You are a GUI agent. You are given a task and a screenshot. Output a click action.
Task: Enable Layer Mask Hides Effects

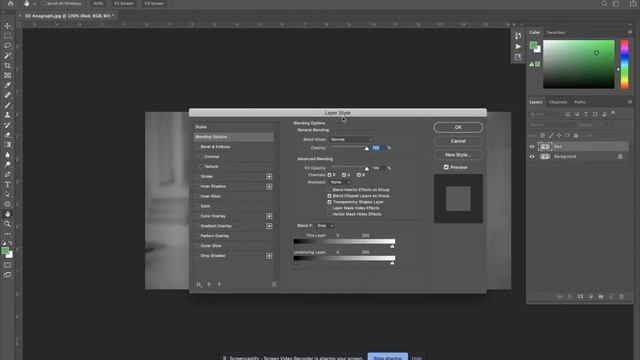click(x=329, y=208)
